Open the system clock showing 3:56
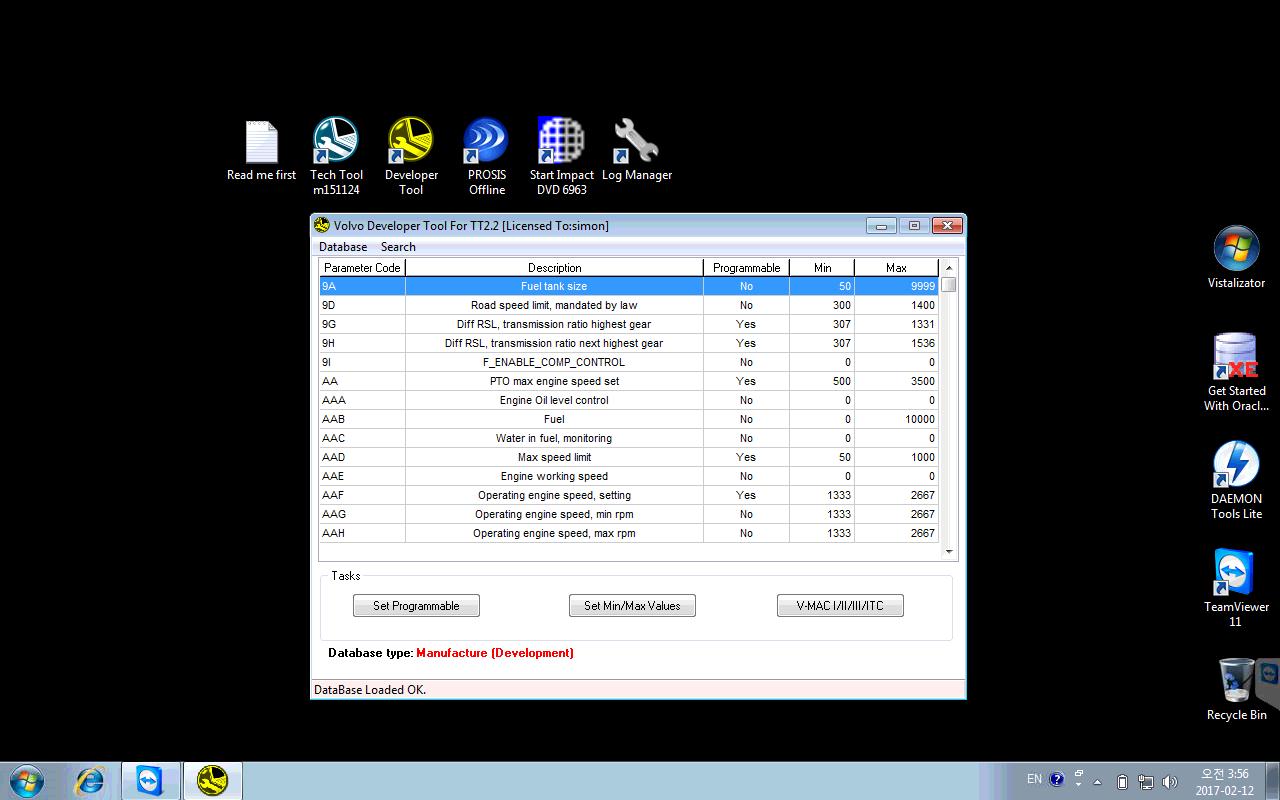This screenshot has width=1280, height=800. pyautogui.click(x=1224, y=782)
